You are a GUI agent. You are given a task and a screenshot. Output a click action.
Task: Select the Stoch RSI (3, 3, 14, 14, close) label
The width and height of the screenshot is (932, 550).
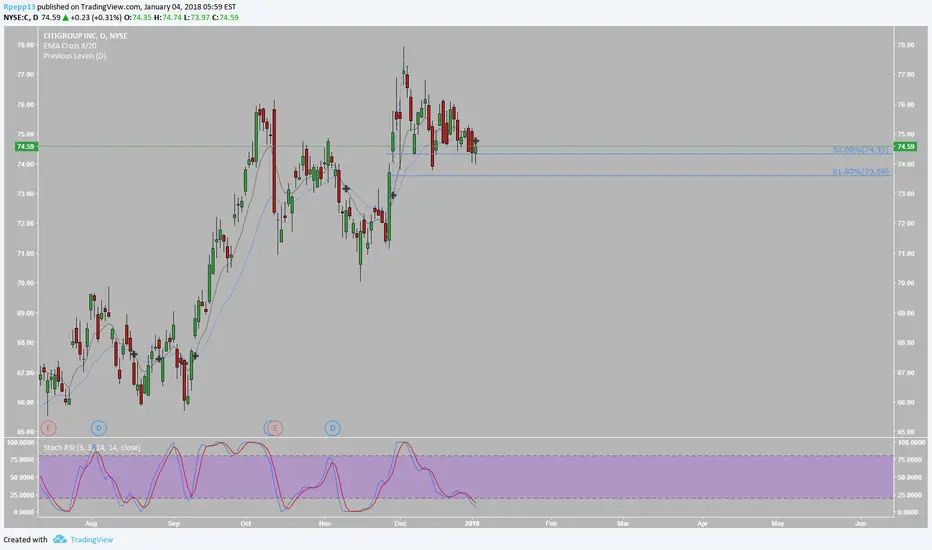click(x=92, y=447)
